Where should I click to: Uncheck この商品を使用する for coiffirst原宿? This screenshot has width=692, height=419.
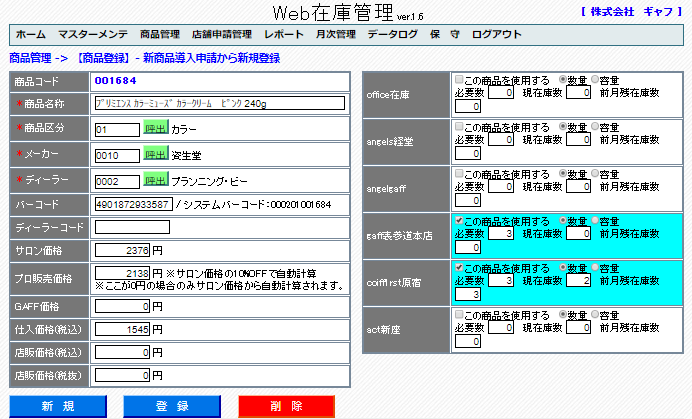tap(459, 268)
